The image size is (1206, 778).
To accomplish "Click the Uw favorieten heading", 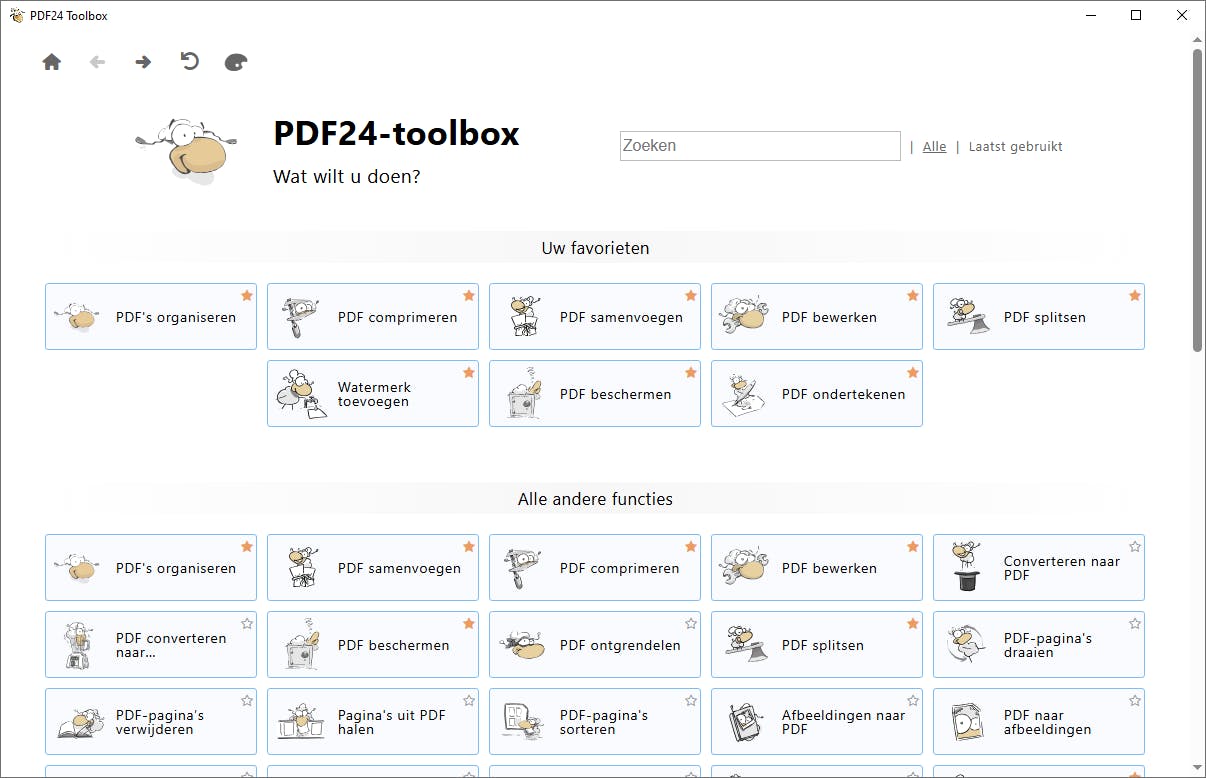I will (595, 248).
